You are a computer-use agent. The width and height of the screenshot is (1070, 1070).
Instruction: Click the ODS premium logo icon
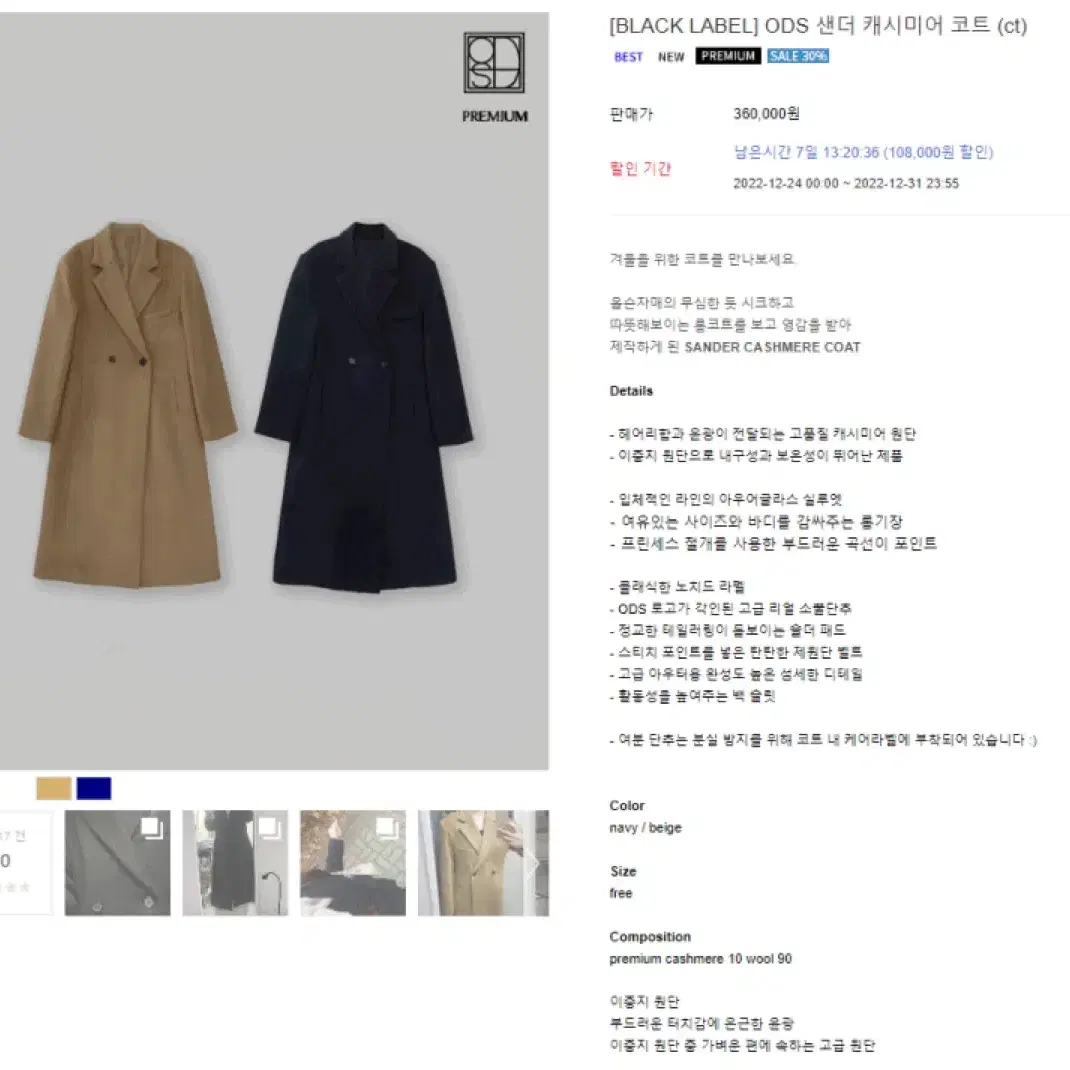tap(494, 63)
